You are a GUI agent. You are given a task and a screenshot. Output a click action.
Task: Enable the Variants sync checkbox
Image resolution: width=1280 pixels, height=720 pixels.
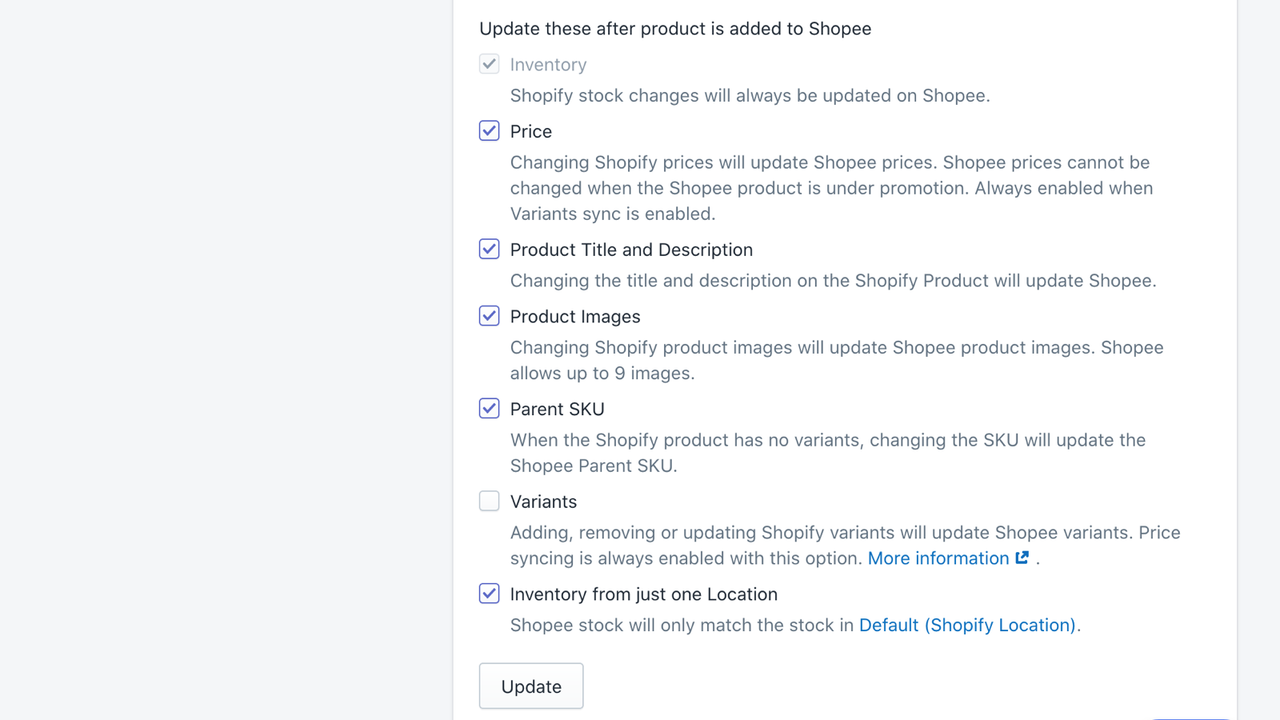tap(489, 500)
